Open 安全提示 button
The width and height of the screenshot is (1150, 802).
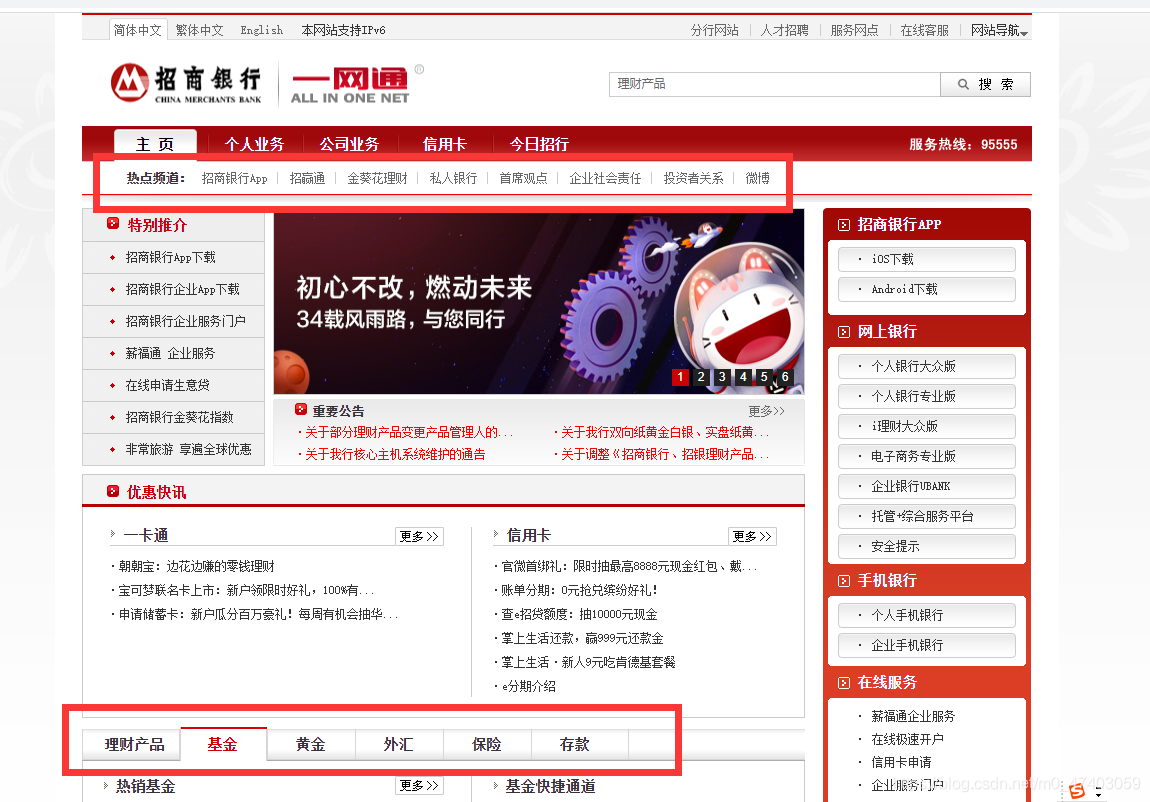coord(927,546)
